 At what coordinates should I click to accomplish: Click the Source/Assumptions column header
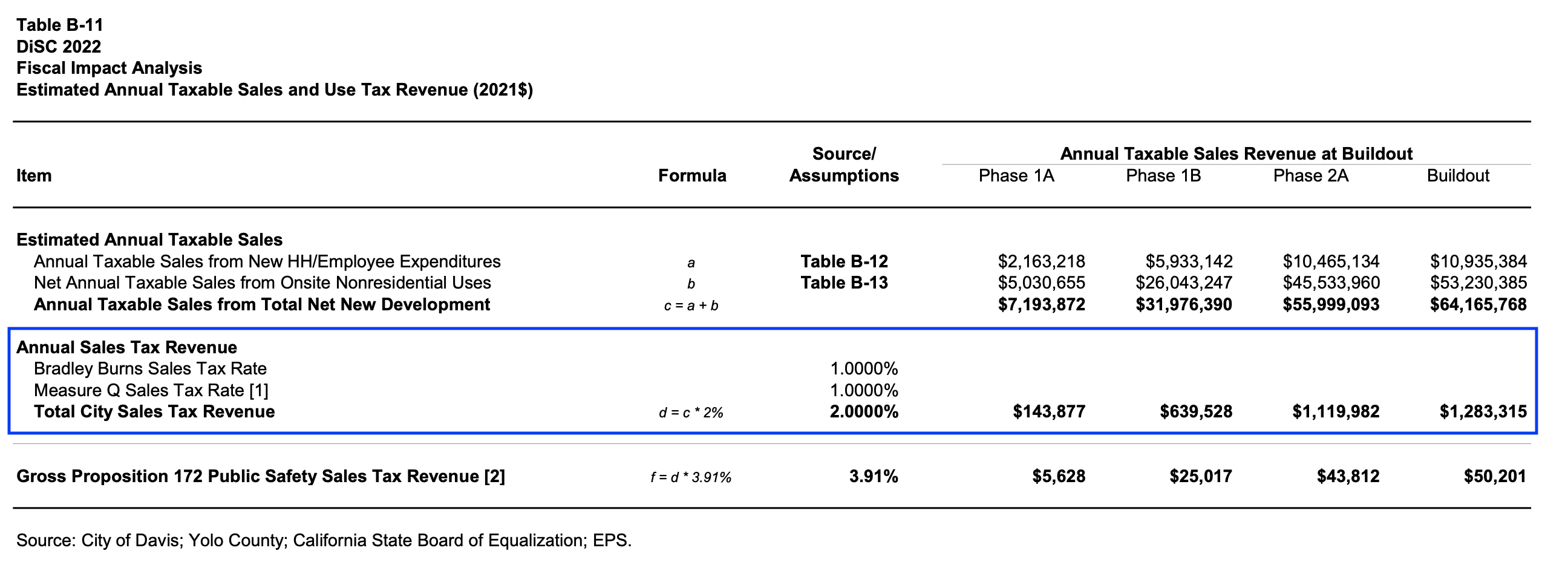pos(844,165)
